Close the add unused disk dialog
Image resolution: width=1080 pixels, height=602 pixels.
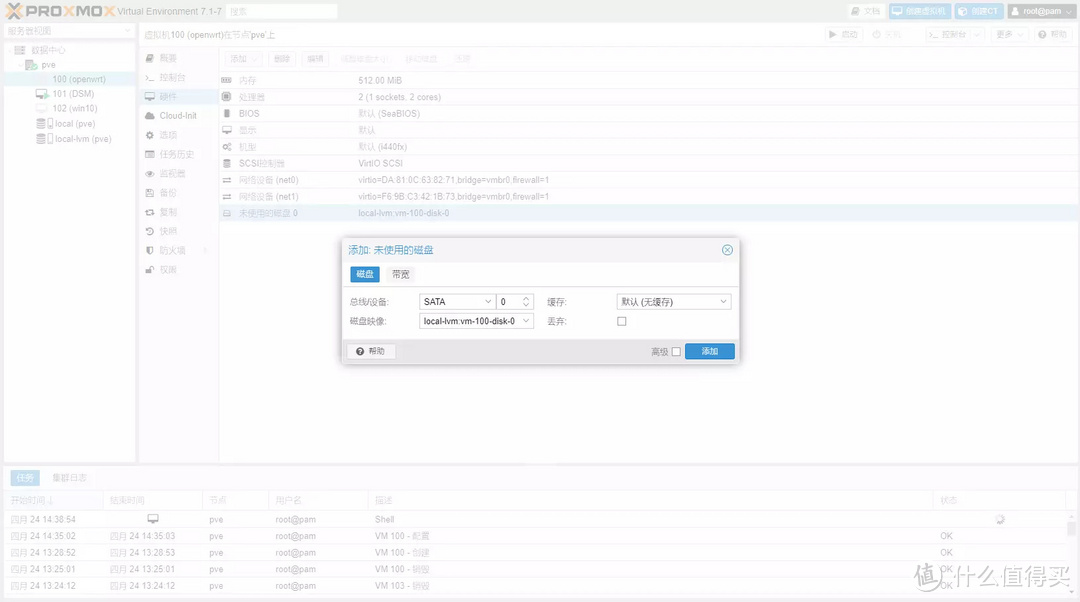(x=727, y=250)
